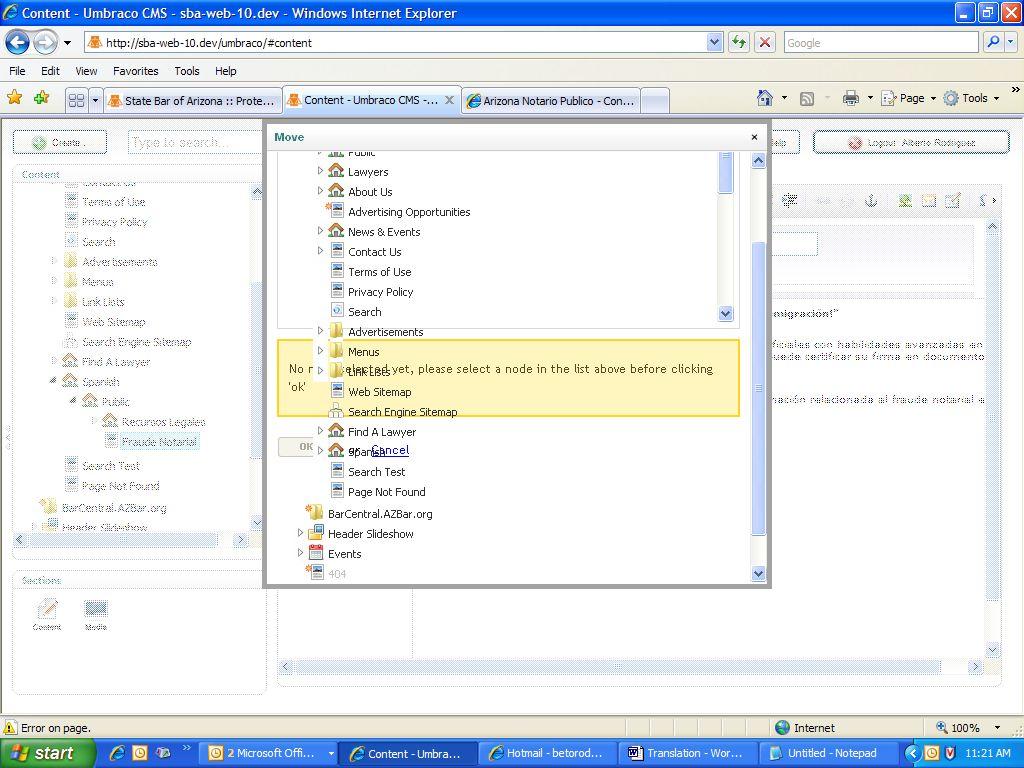Click the News & Events home icon

pos(336,231)
